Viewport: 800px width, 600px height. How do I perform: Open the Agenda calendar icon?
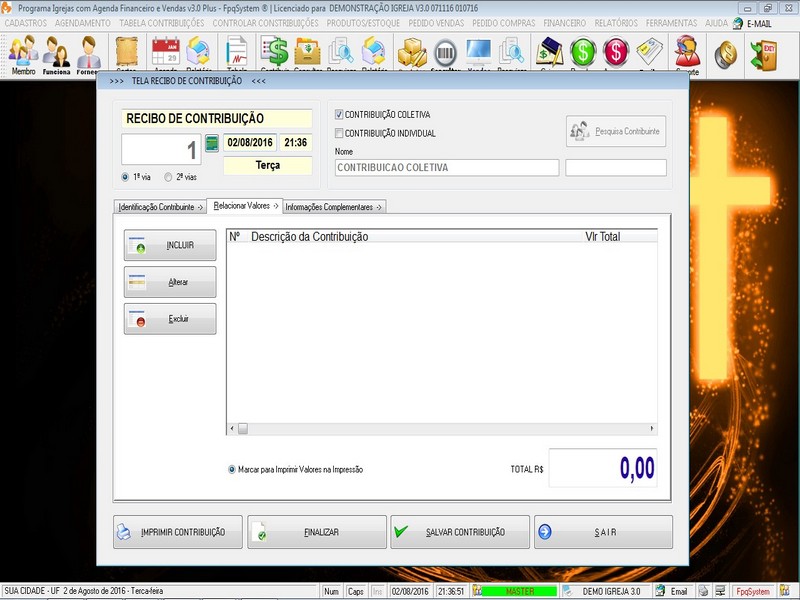[165, 53]
